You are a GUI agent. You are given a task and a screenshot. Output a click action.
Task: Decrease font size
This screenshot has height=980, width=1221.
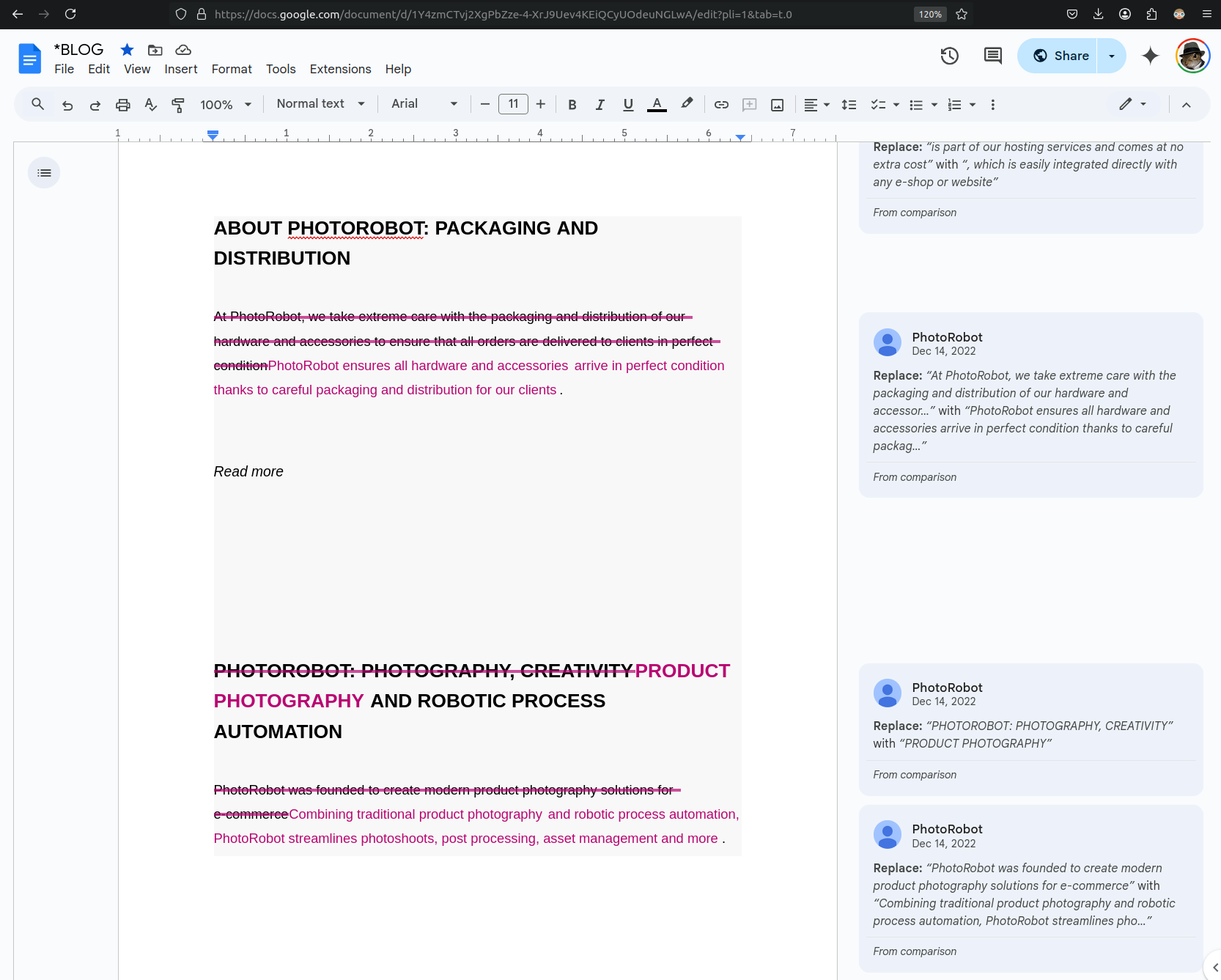pos(484,104)
